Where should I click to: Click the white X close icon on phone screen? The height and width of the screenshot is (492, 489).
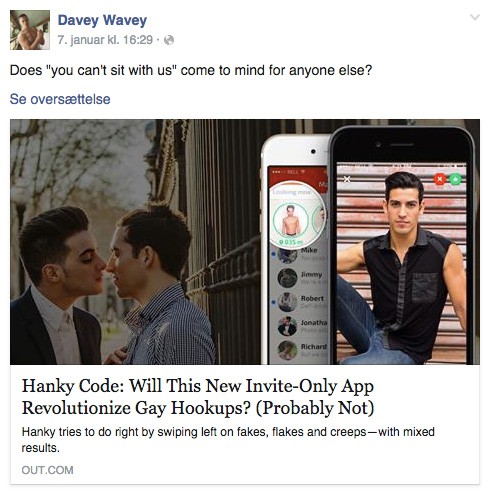(347, 179)
